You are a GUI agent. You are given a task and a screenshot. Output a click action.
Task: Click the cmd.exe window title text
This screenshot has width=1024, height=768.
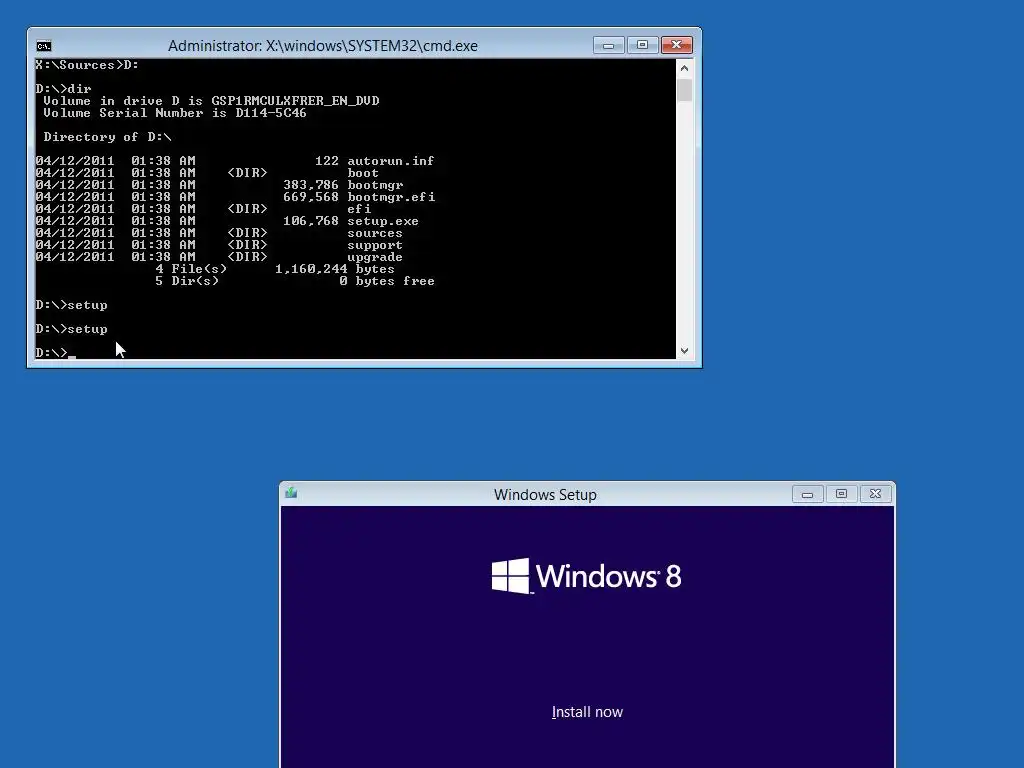tap(323, 46)
